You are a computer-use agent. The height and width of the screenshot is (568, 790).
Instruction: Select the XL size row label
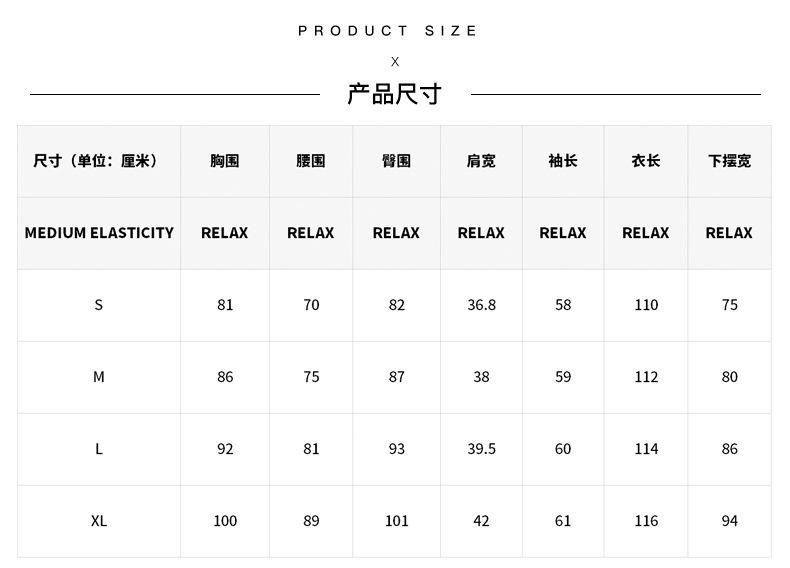tap(99, 521)
